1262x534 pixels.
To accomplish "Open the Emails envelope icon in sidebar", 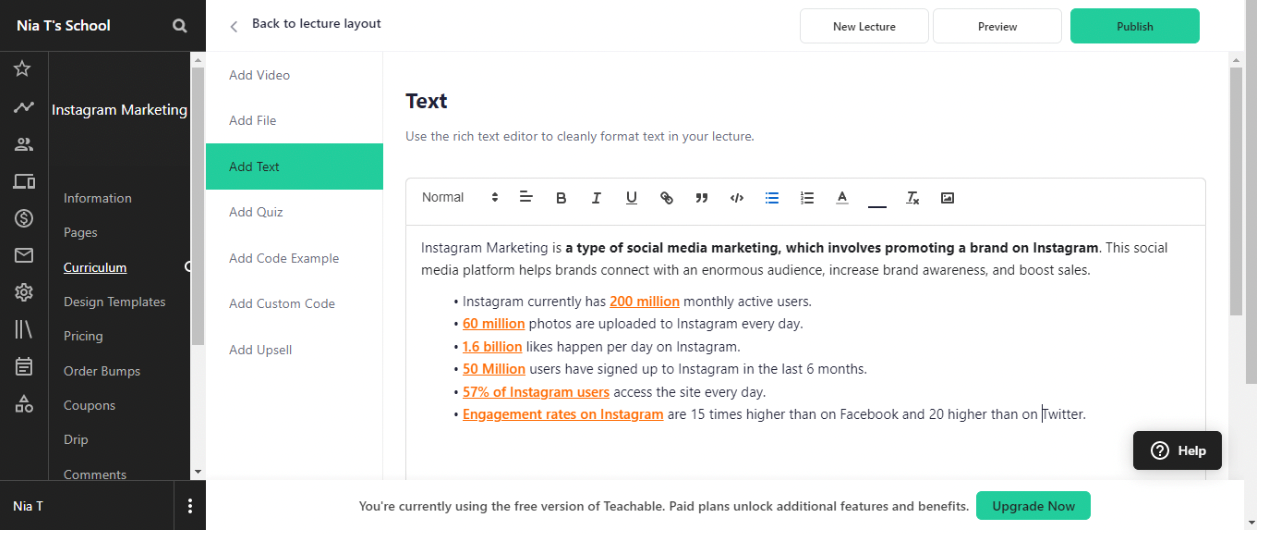I will point(24,256).
